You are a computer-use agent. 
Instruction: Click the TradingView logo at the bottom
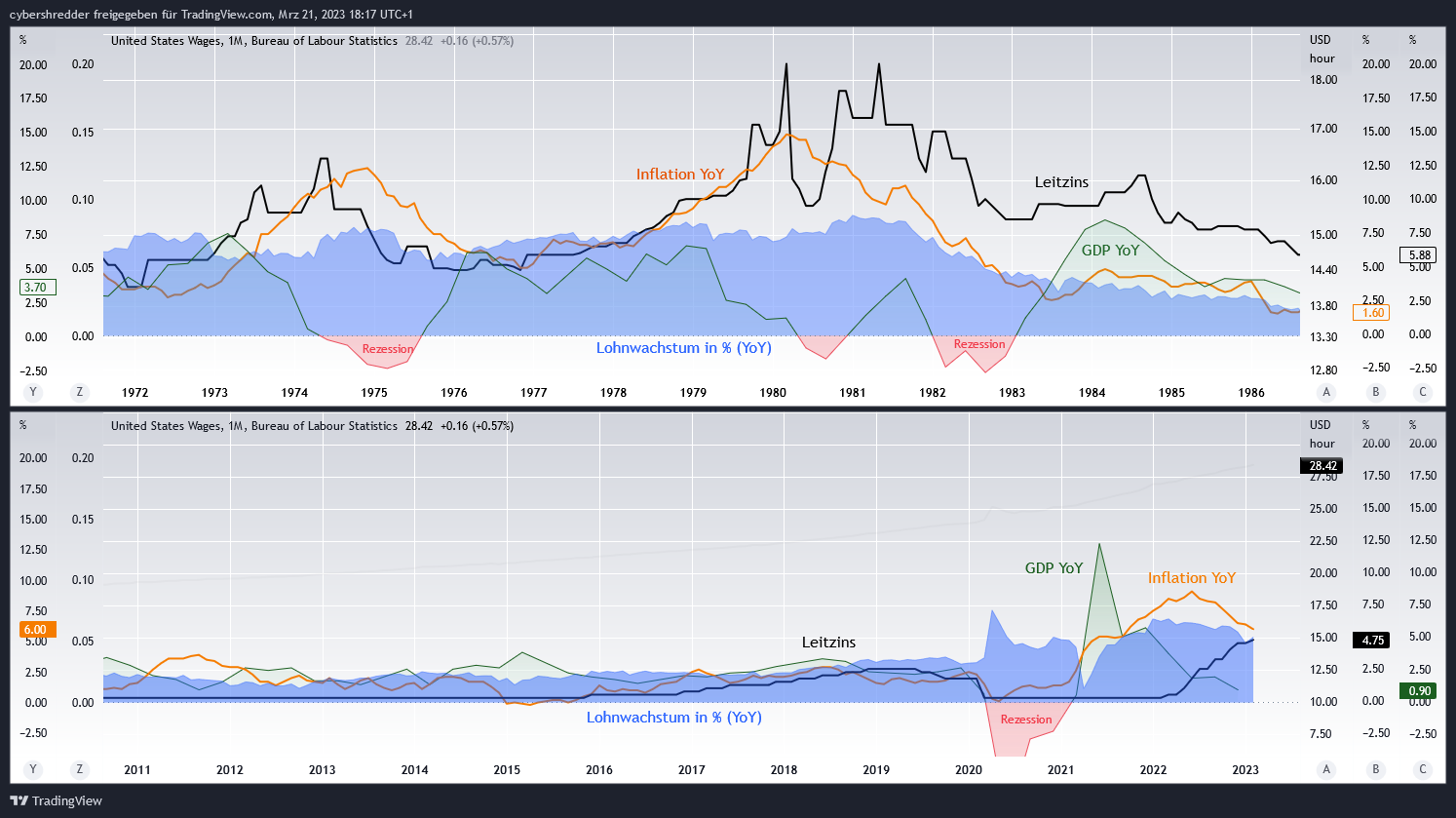[57, 800]
